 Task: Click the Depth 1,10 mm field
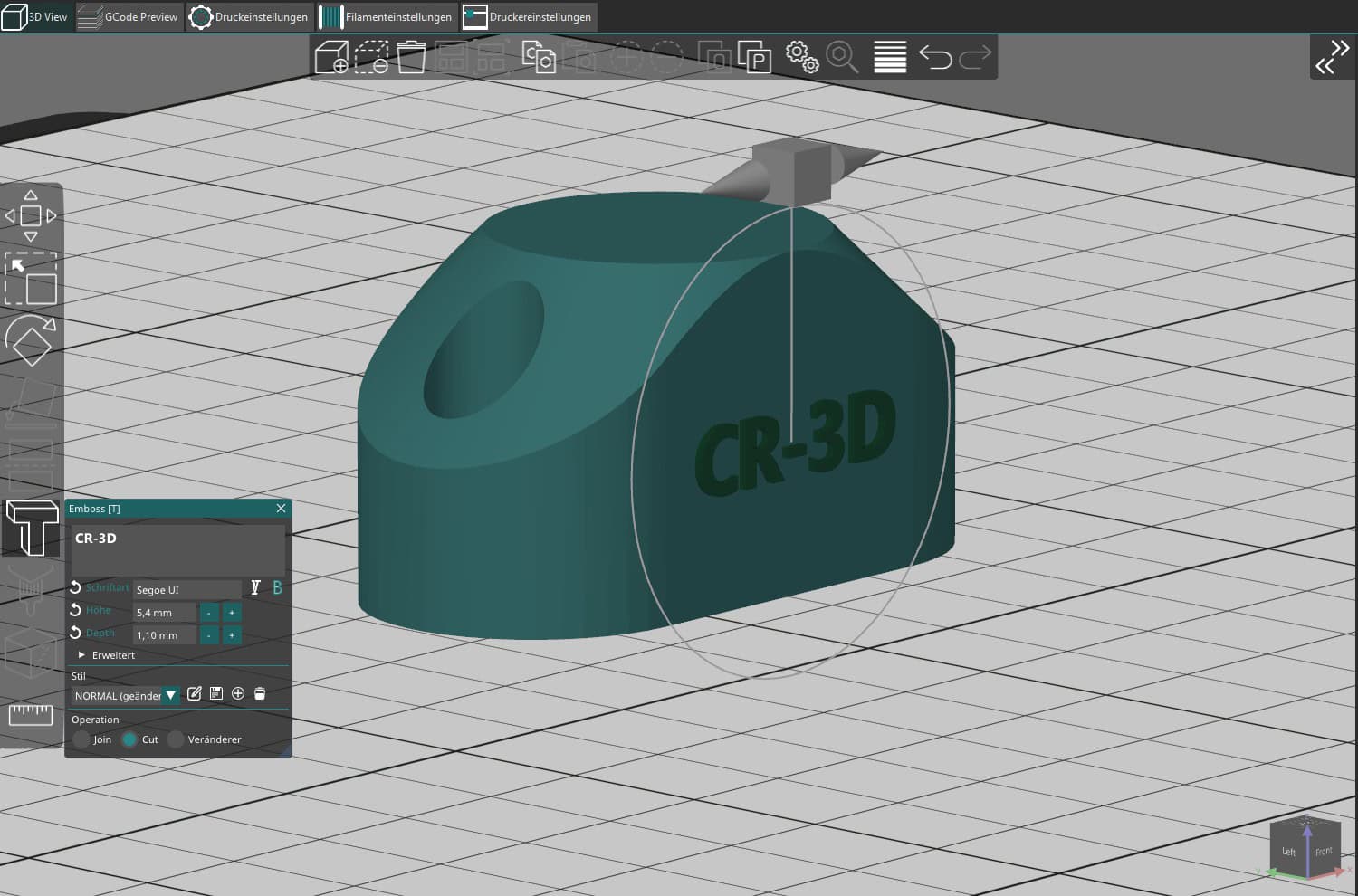tap(165, 635)
